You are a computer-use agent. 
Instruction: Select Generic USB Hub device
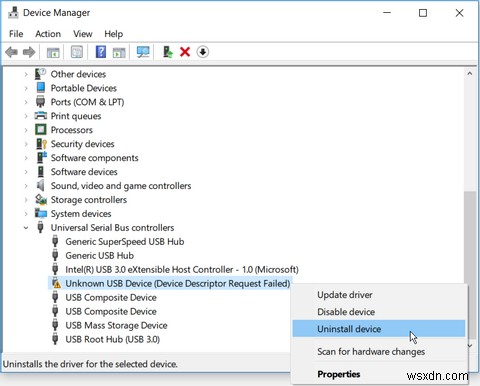[99, 255]
